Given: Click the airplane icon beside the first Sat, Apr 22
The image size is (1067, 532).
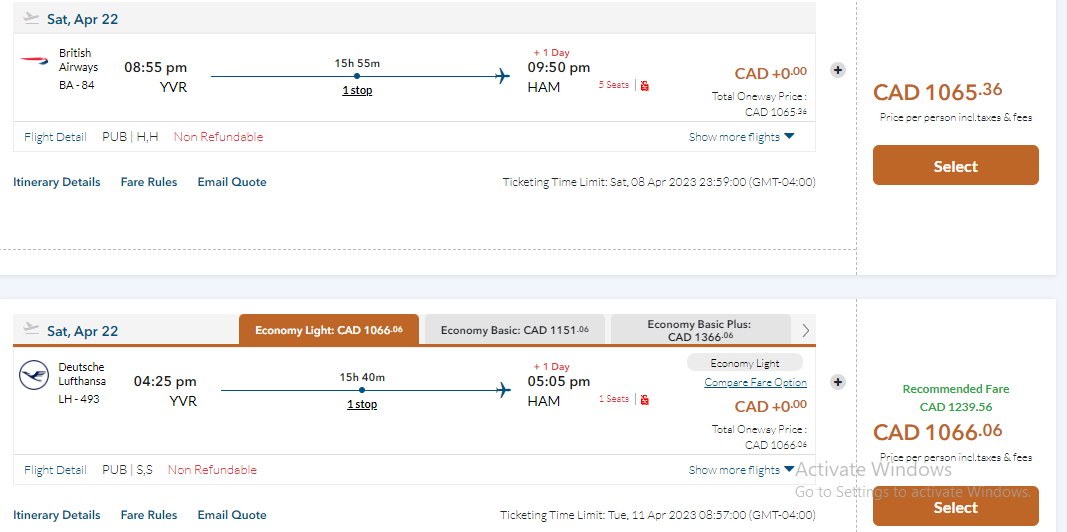Looking at the screenshot, I should click(32, 18).
